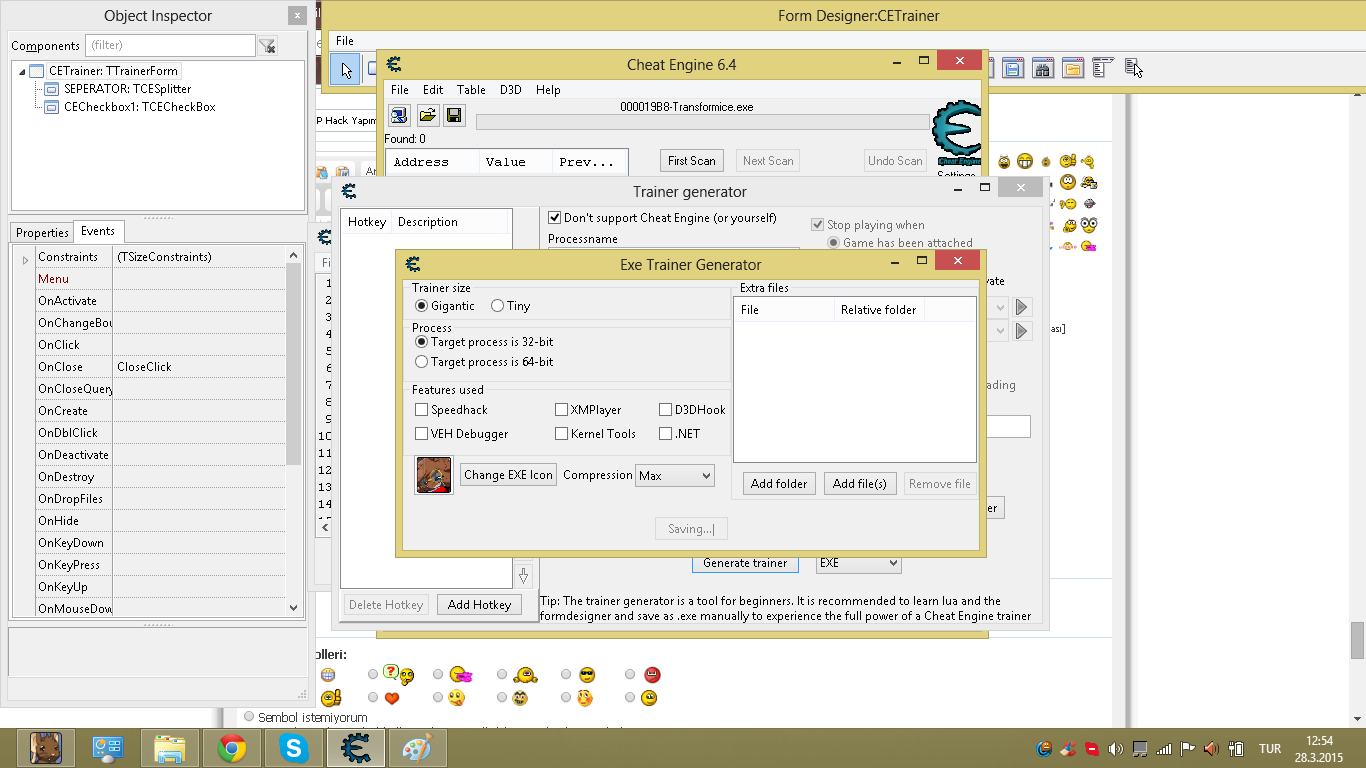Click the trainer EXE icon preview thumbnail
1366x768 pixels.
click(x=434, y=476)
